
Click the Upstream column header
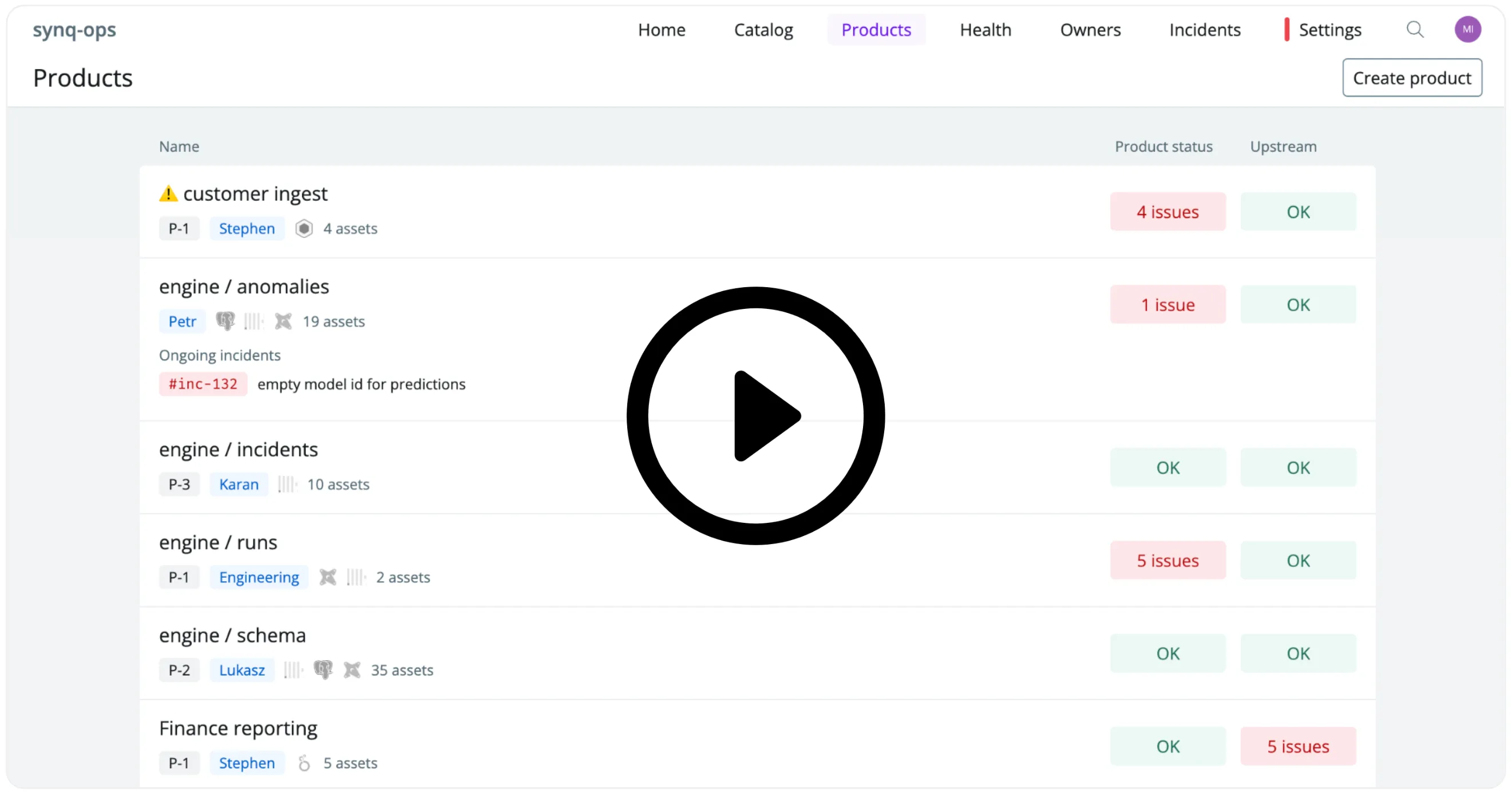[x=1283, y=146]
